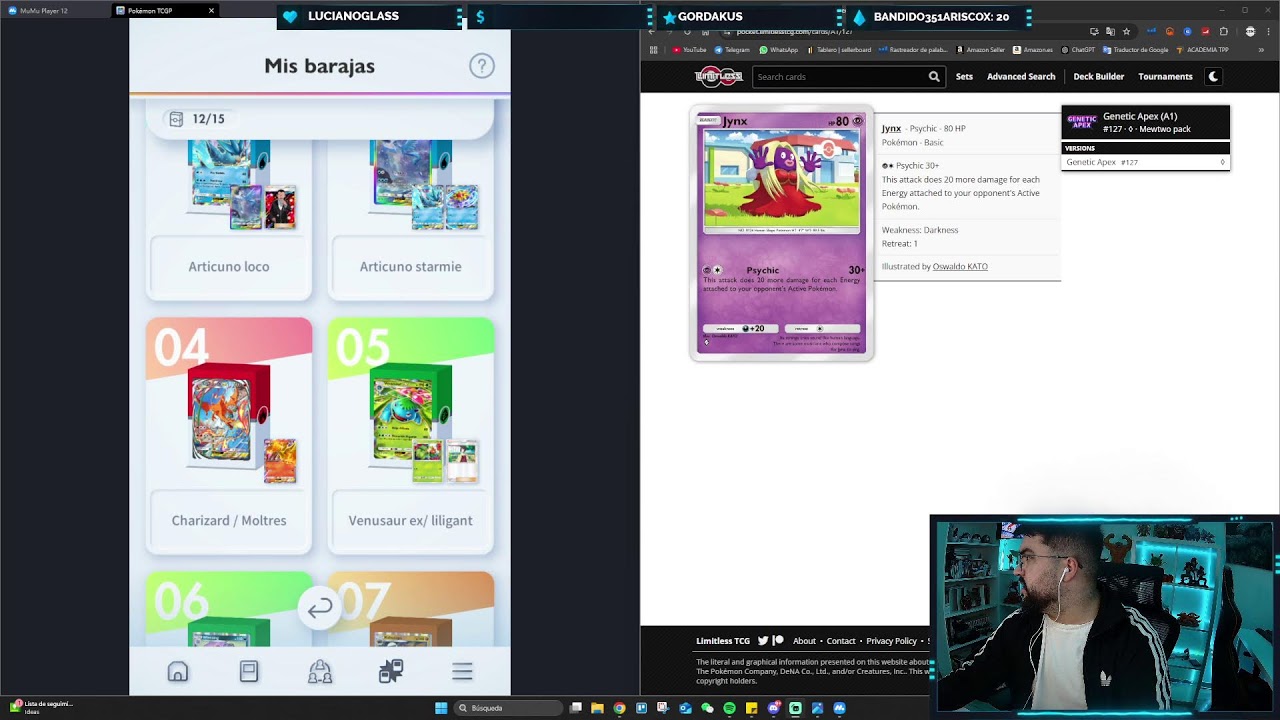Open Google Chrome from the taskbar
Screen dimensions: 1280x720
(619, 708)
